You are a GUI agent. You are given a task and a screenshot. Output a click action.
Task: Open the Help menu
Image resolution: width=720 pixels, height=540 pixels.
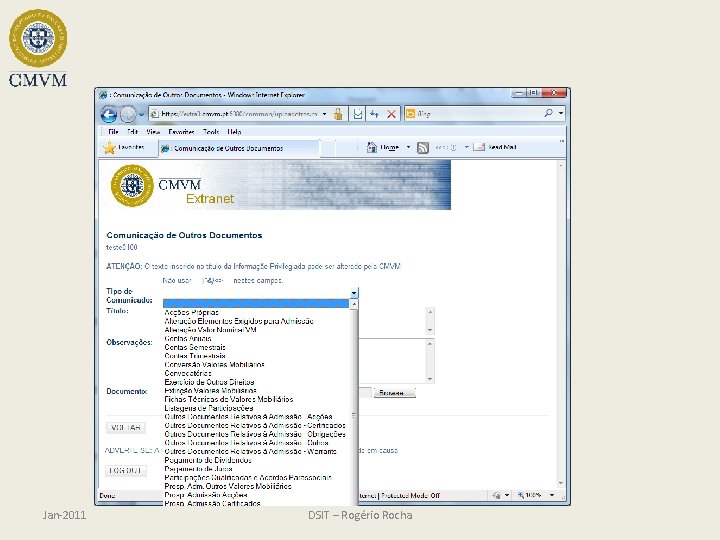234,132
